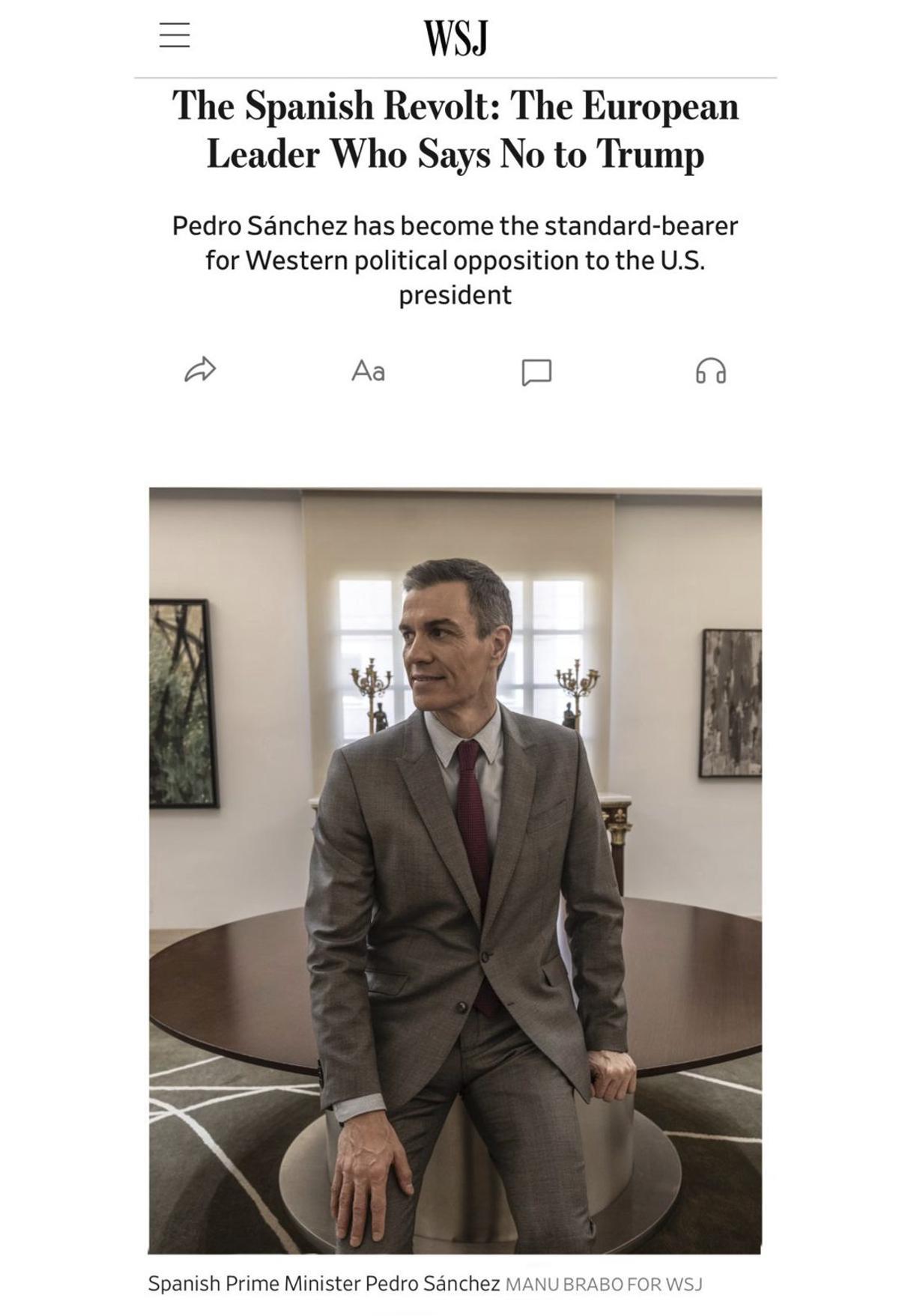Click the headline line 'The Spanish Revolt: The European'
Viewport: 899px width, 1316px height.
pyautogui.click(x=455, y=106)
